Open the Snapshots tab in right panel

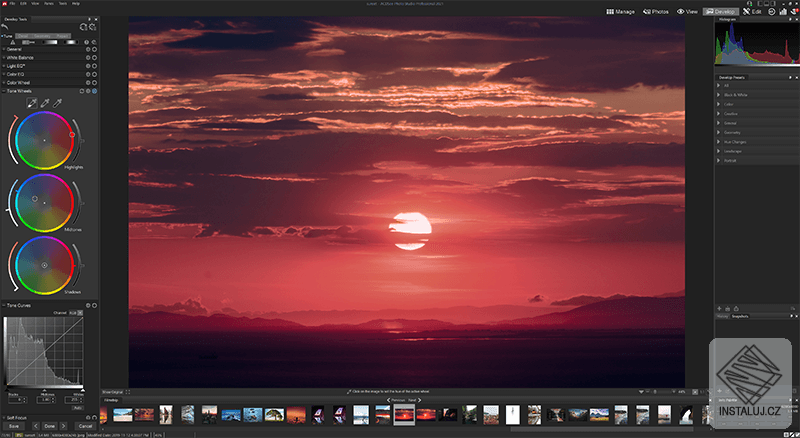coord(740,317)
